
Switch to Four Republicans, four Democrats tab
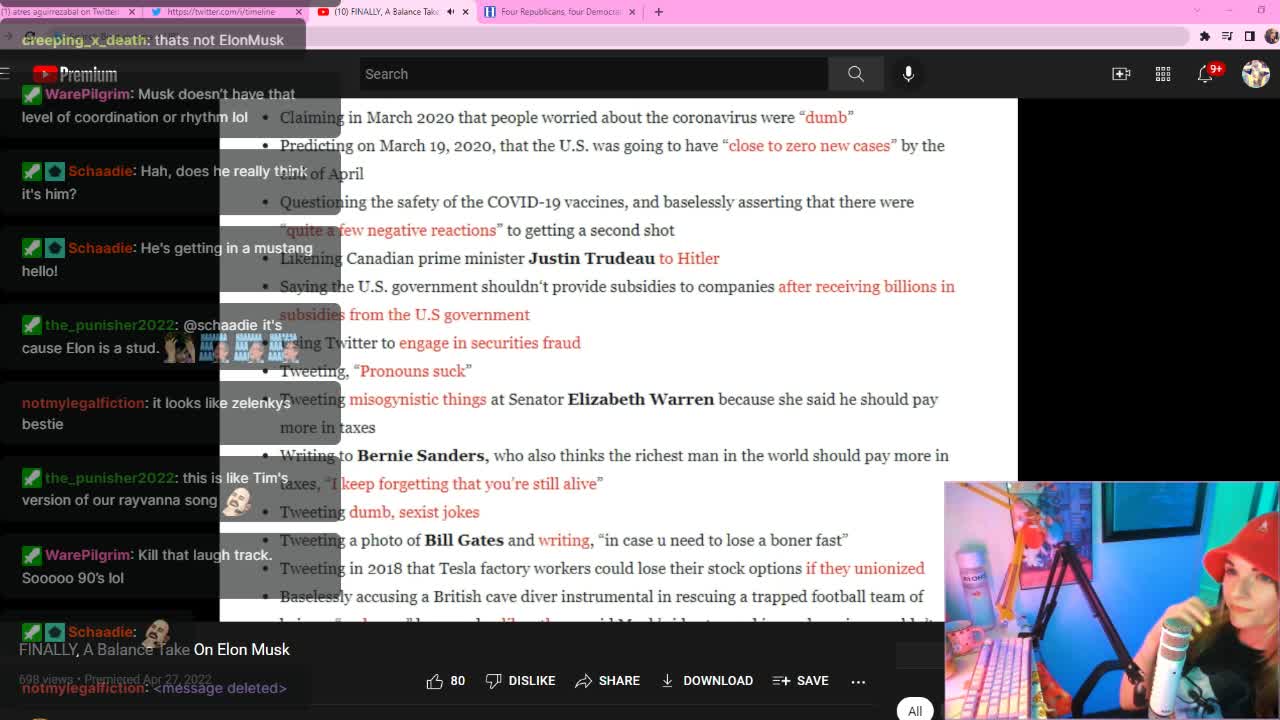coord(560,12)
